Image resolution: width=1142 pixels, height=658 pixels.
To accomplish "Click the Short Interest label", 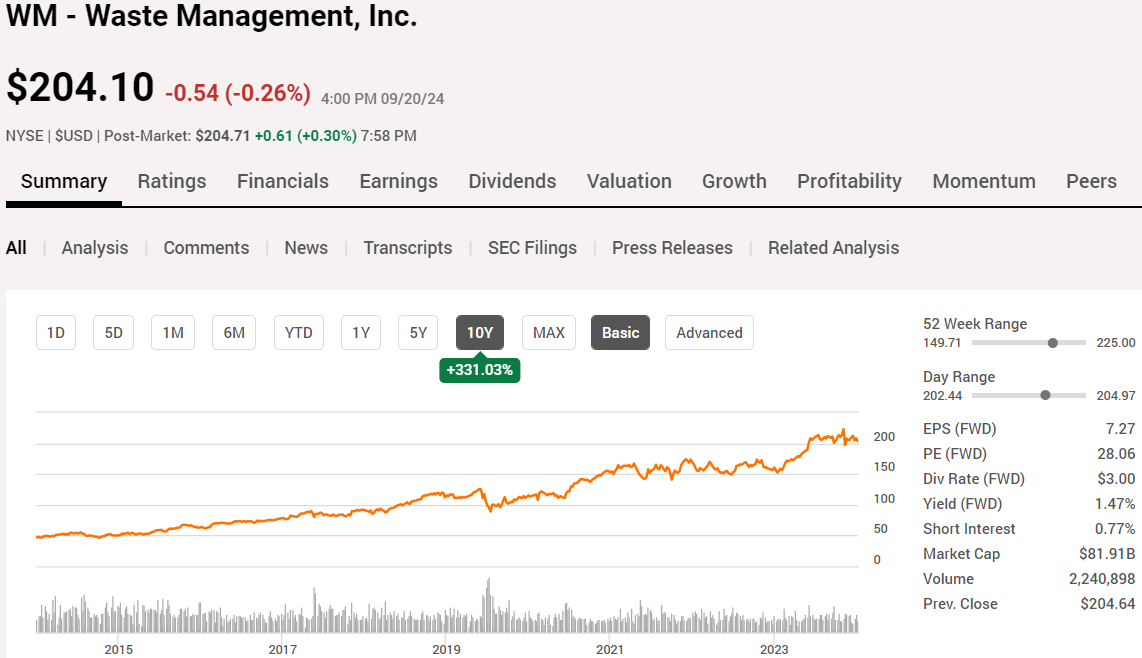I will pos(969,528).
